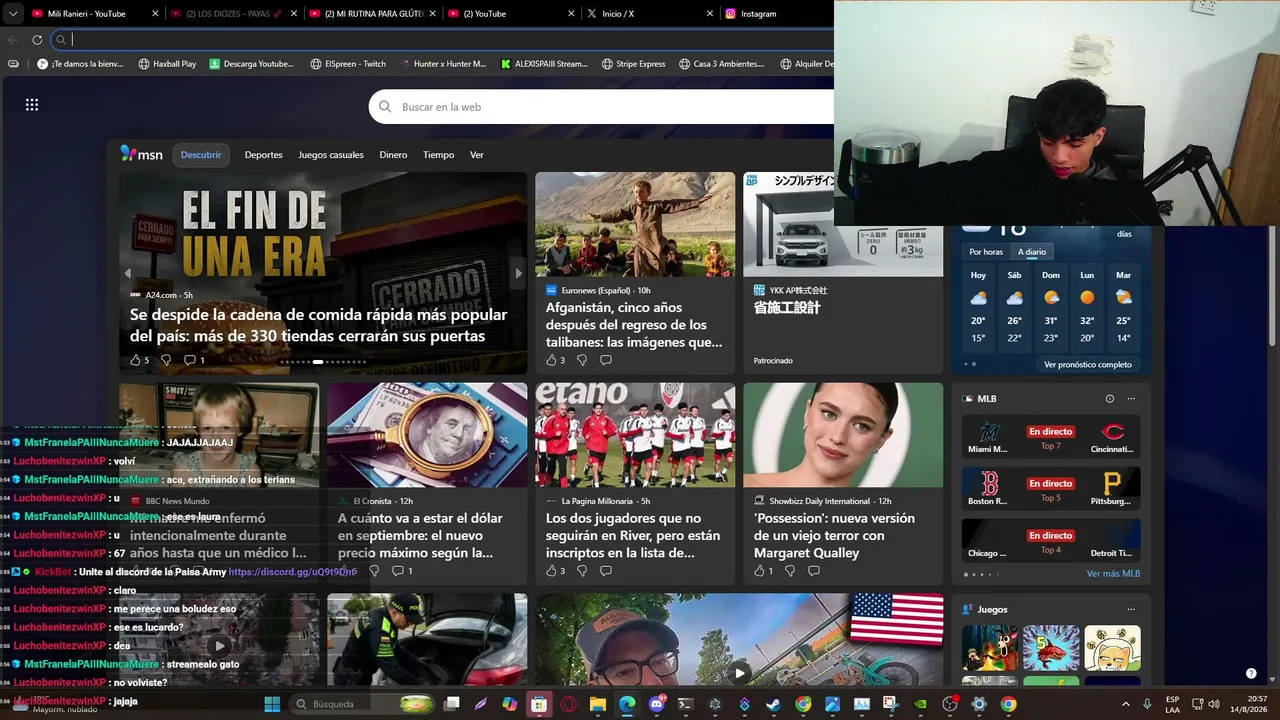Play the video under the River players article

pos(739,673)
